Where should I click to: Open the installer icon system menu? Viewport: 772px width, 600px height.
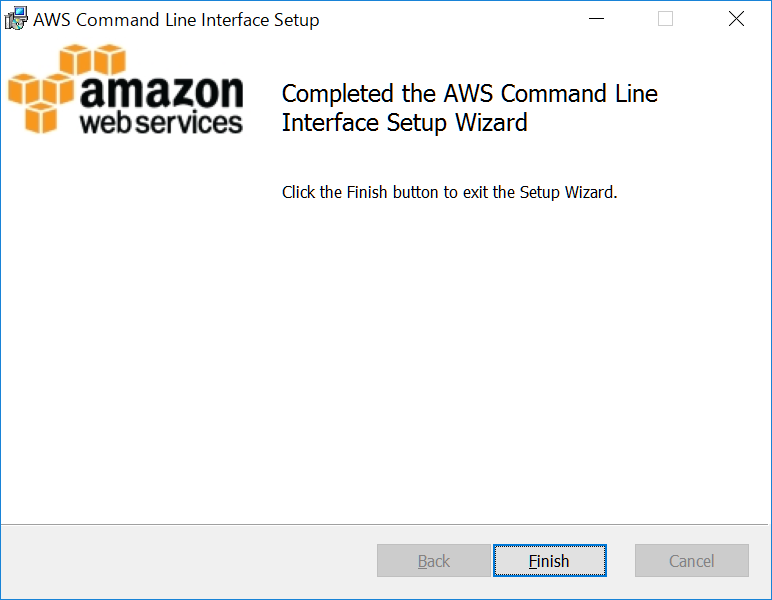tap(16, 19)
